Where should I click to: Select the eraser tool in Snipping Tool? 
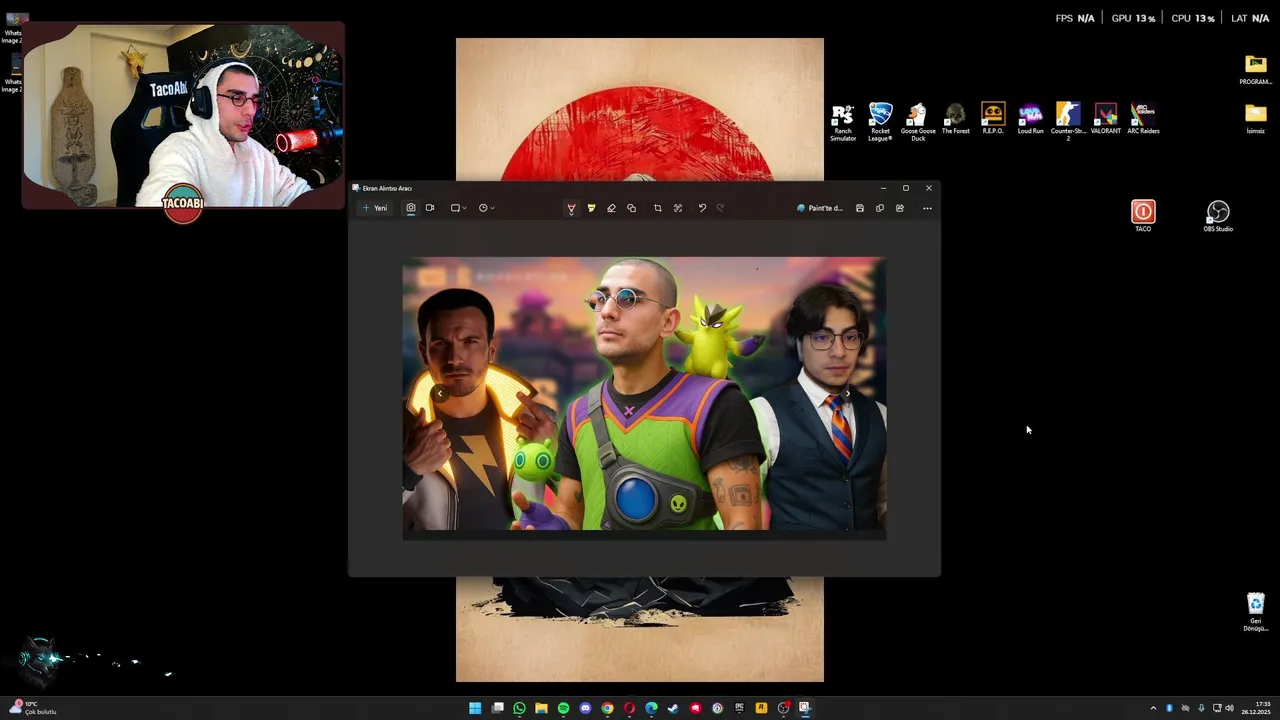[x=611, y=208]
